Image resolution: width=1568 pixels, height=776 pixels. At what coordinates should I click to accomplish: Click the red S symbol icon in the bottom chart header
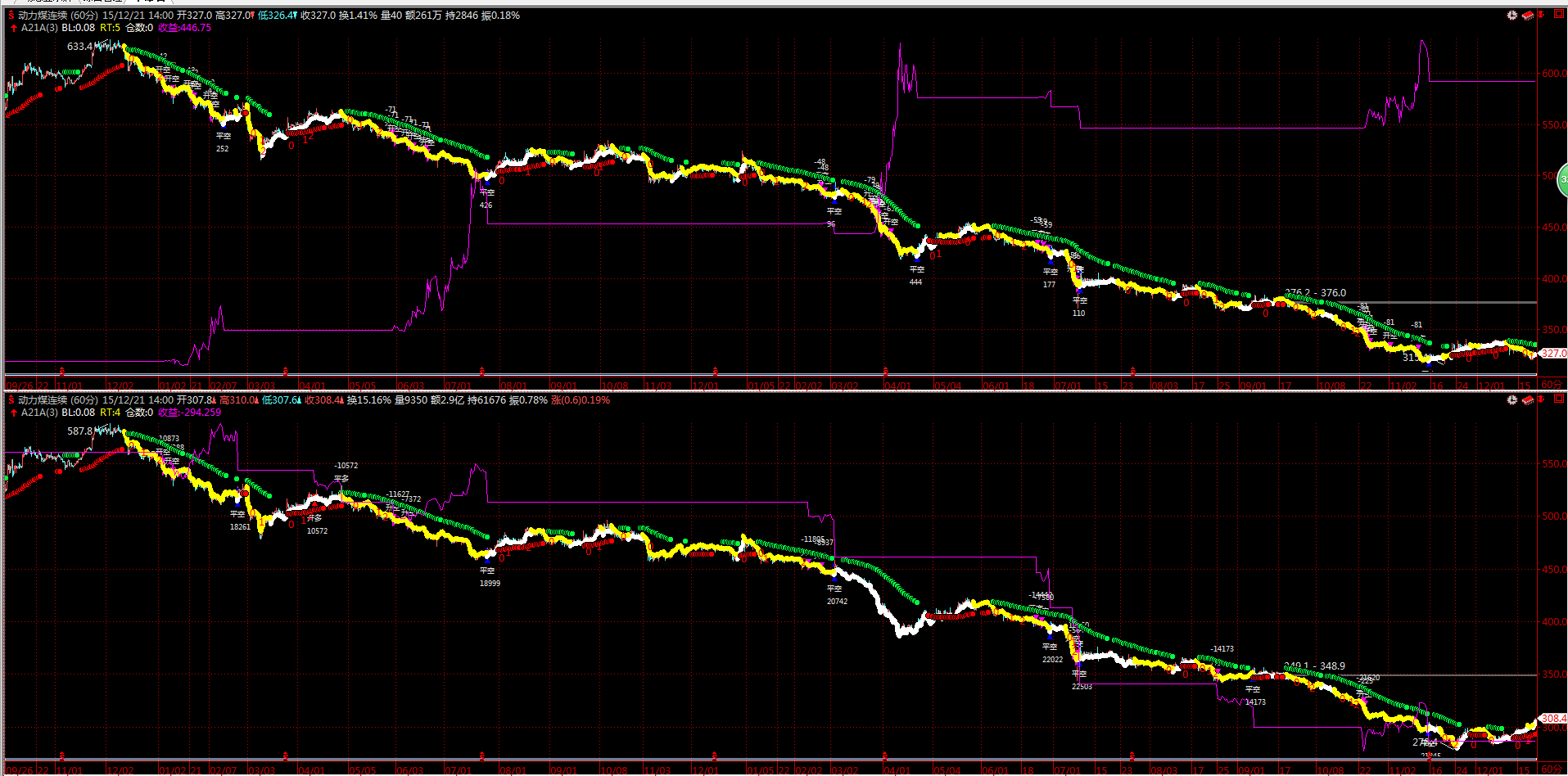click(11, 400)
